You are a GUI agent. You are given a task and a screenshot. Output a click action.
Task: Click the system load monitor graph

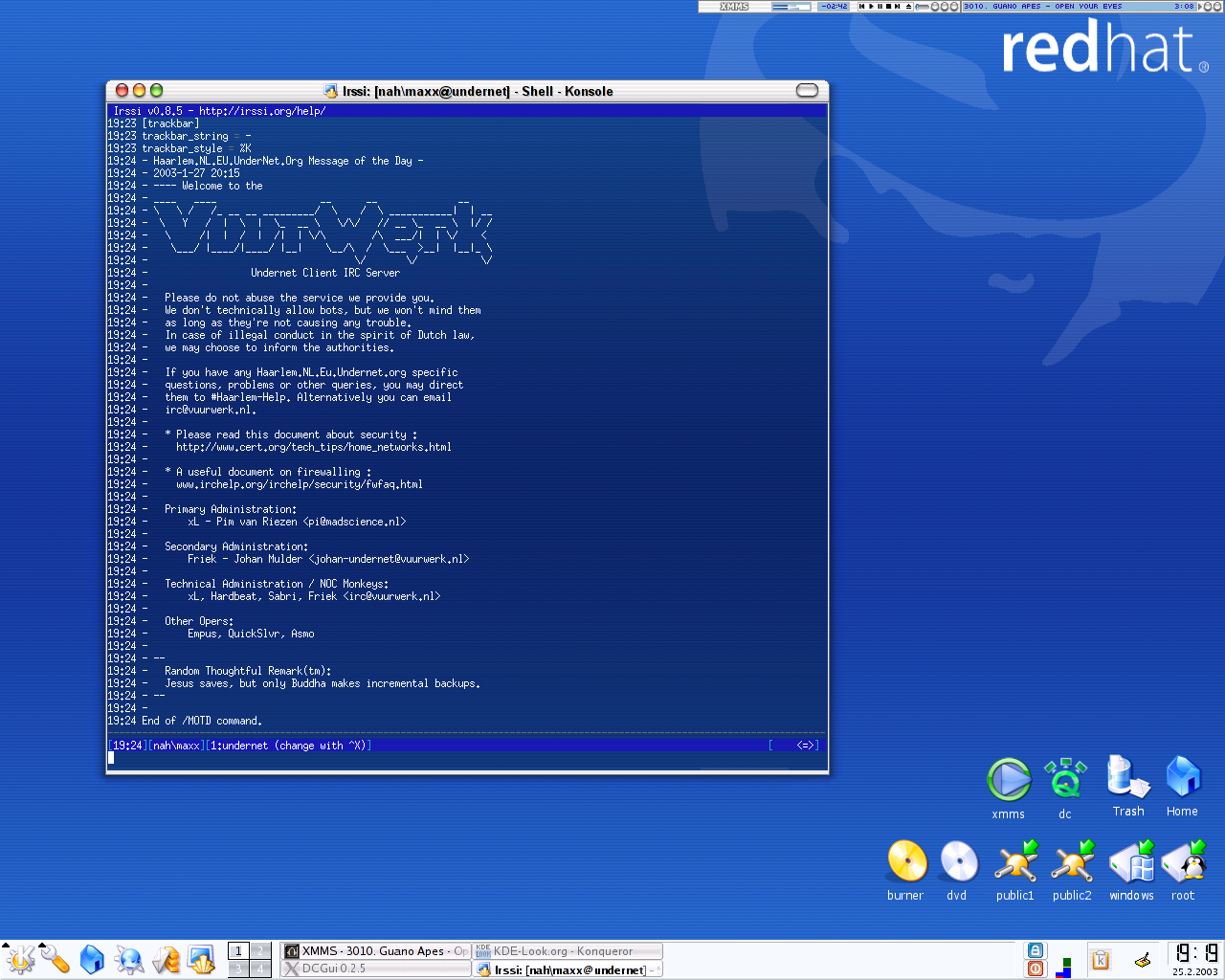[1063, 967]
